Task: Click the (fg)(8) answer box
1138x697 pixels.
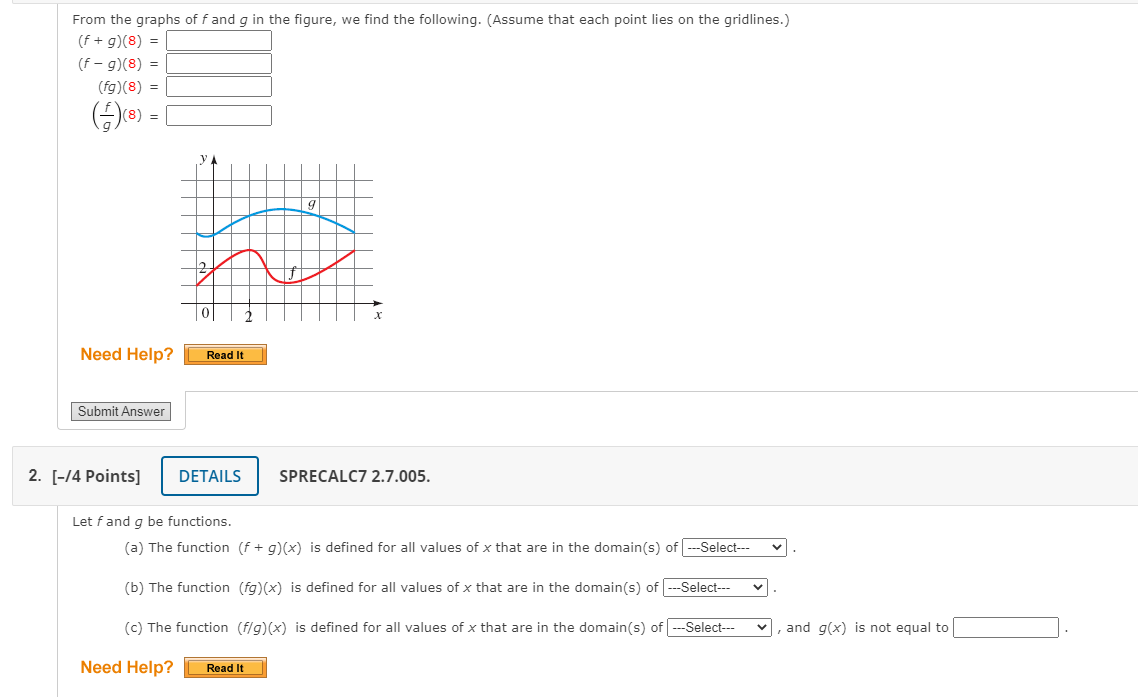Action: point(219,86)
